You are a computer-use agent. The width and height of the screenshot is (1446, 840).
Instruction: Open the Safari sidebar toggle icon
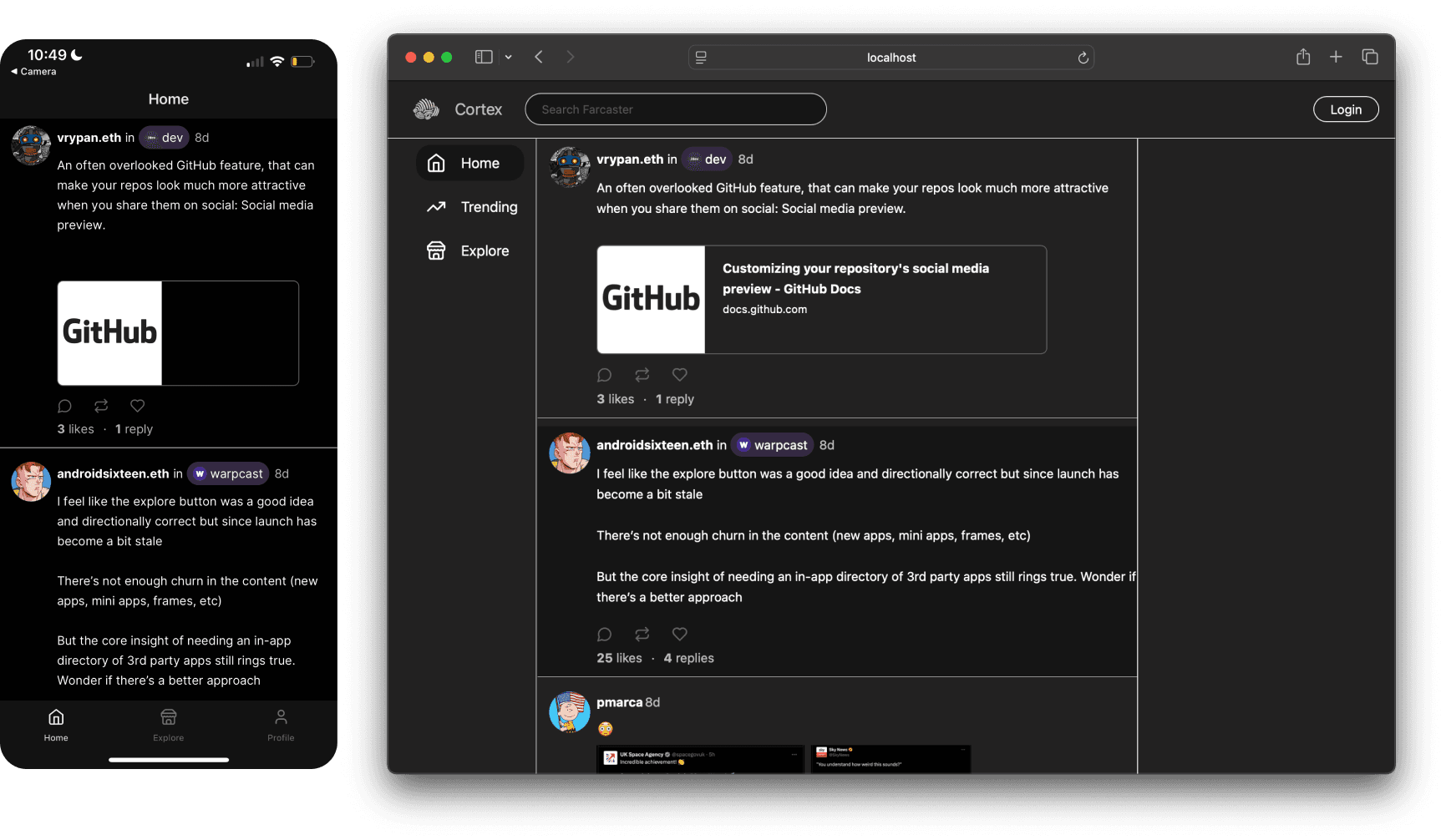pyautogui.click(x=484, y=57)
